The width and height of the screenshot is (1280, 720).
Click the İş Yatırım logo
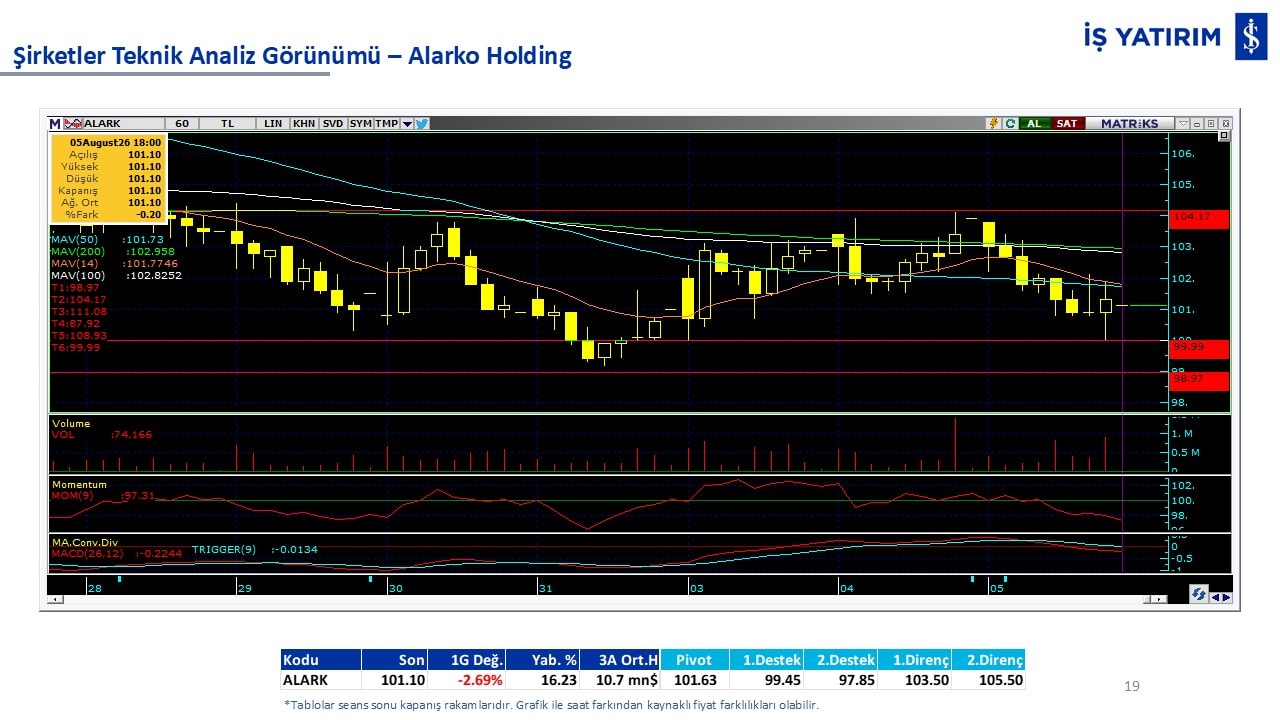click(x=1176, y=37)
